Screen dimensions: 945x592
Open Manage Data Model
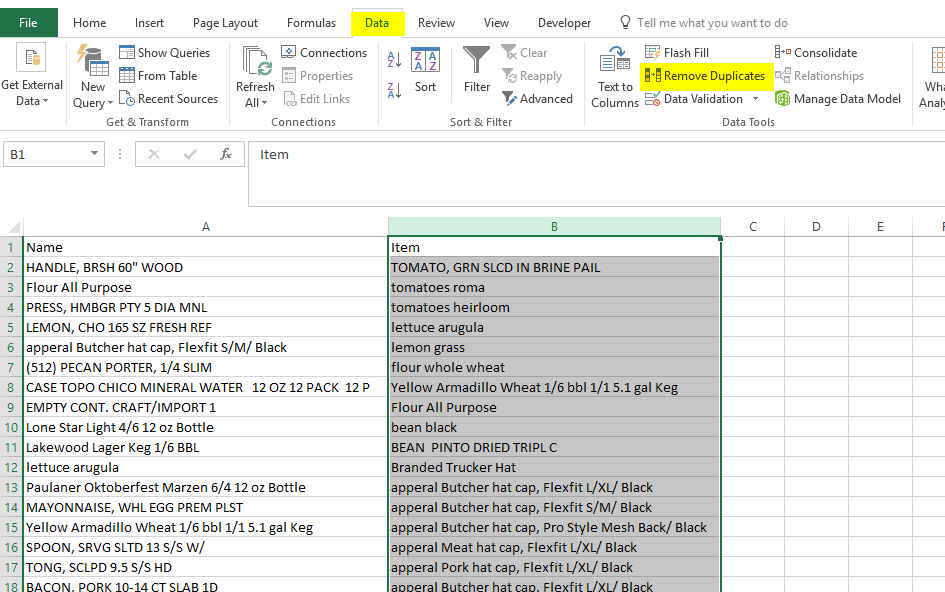click(x=838, y=98)
